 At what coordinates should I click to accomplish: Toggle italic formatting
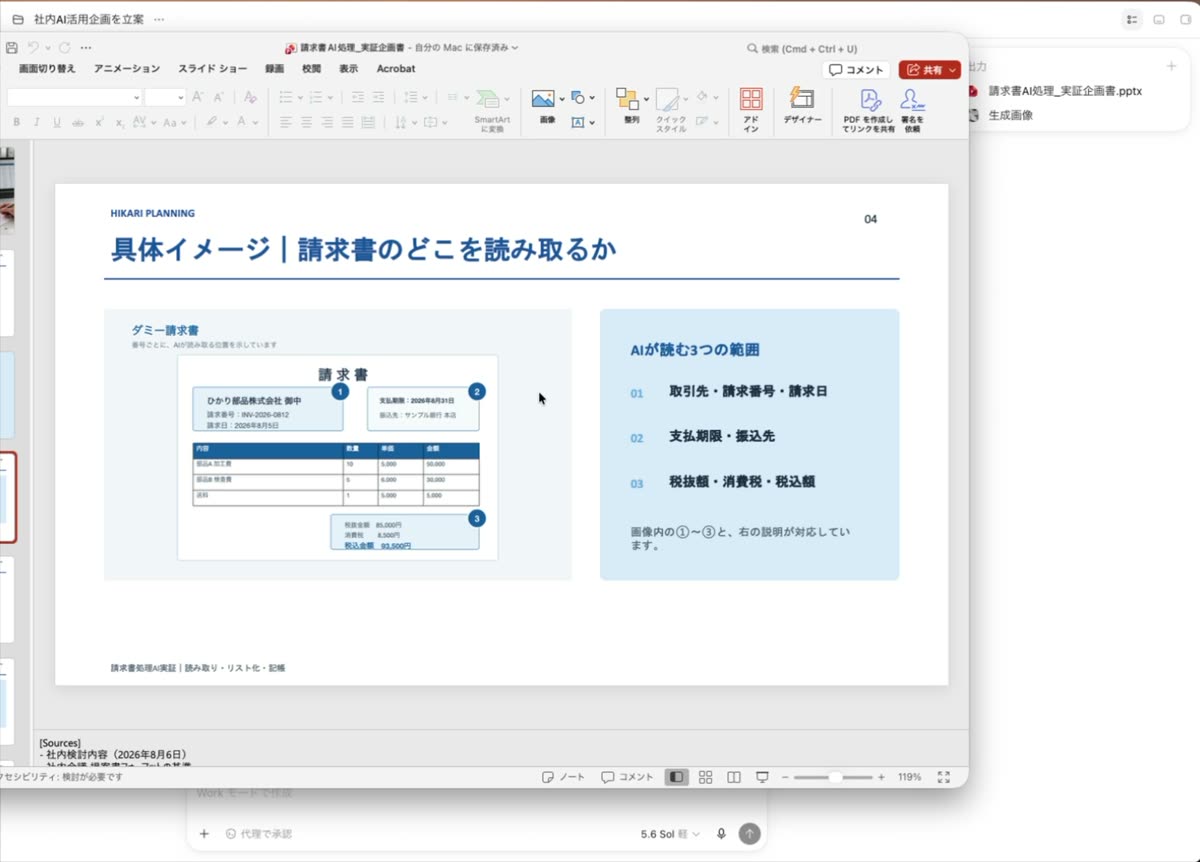pos(36,122)
